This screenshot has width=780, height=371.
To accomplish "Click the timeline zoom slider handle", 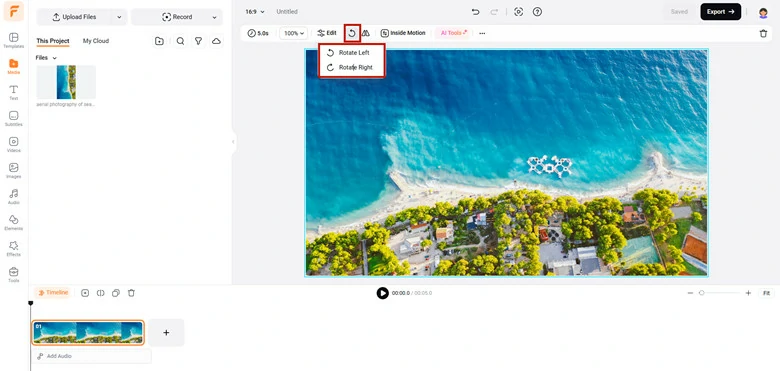I will click(701, 293).
